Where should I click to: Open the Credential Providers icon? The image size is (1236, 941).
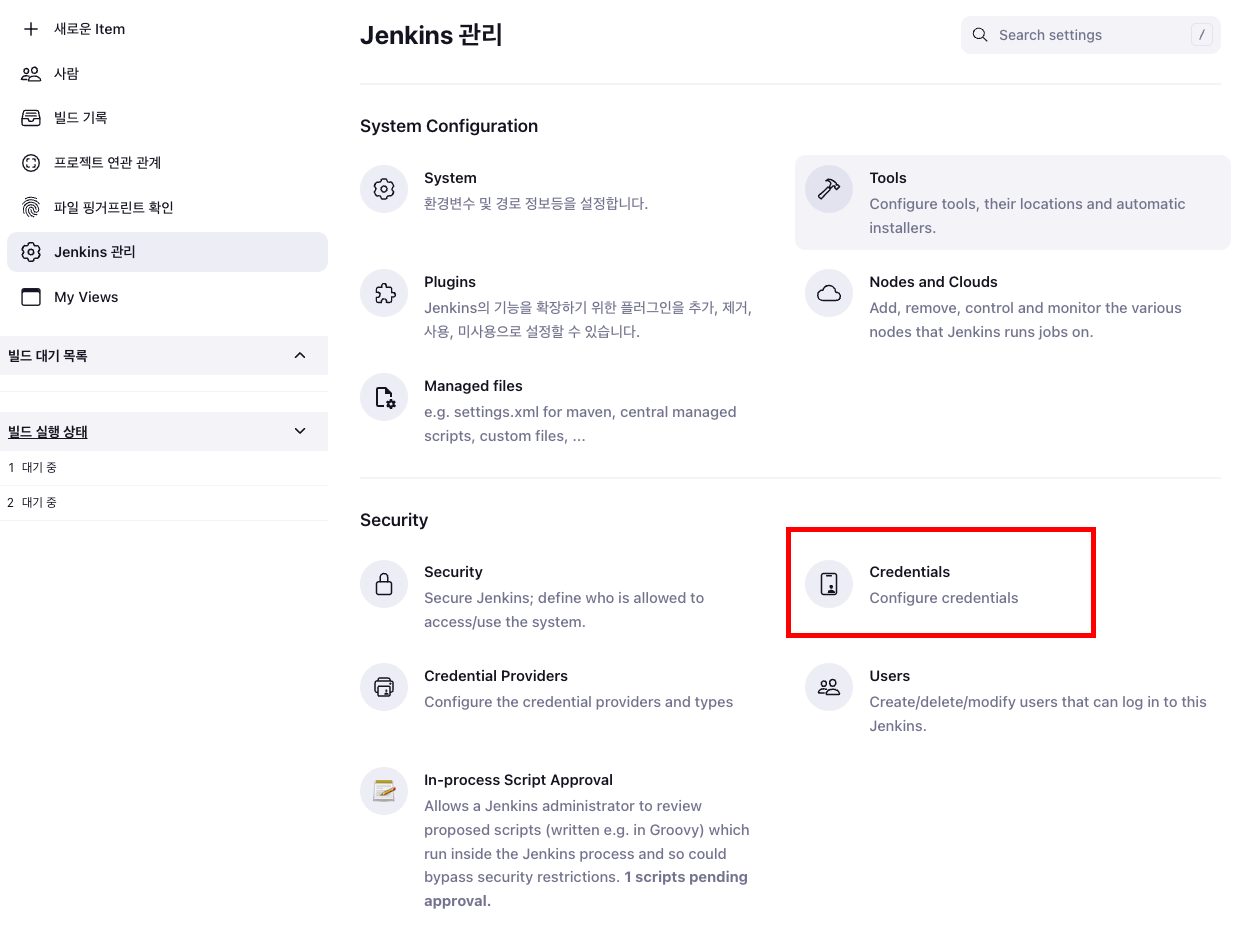coord(384,687)
